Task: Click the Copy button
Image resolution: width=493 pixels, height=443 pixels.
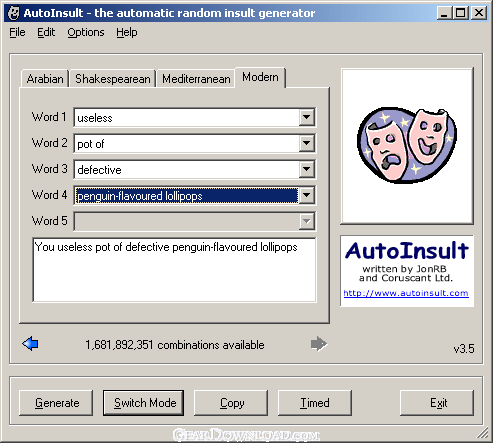Action: click(231, 403)
